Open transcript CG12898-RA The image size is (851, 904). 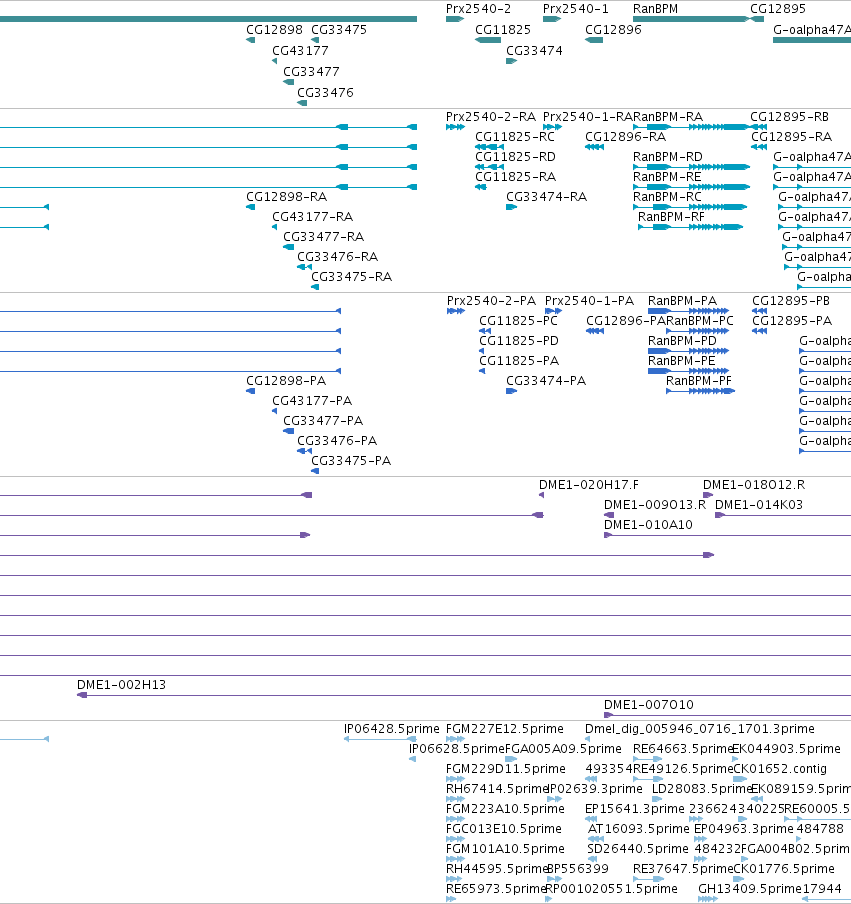(287, 197)
